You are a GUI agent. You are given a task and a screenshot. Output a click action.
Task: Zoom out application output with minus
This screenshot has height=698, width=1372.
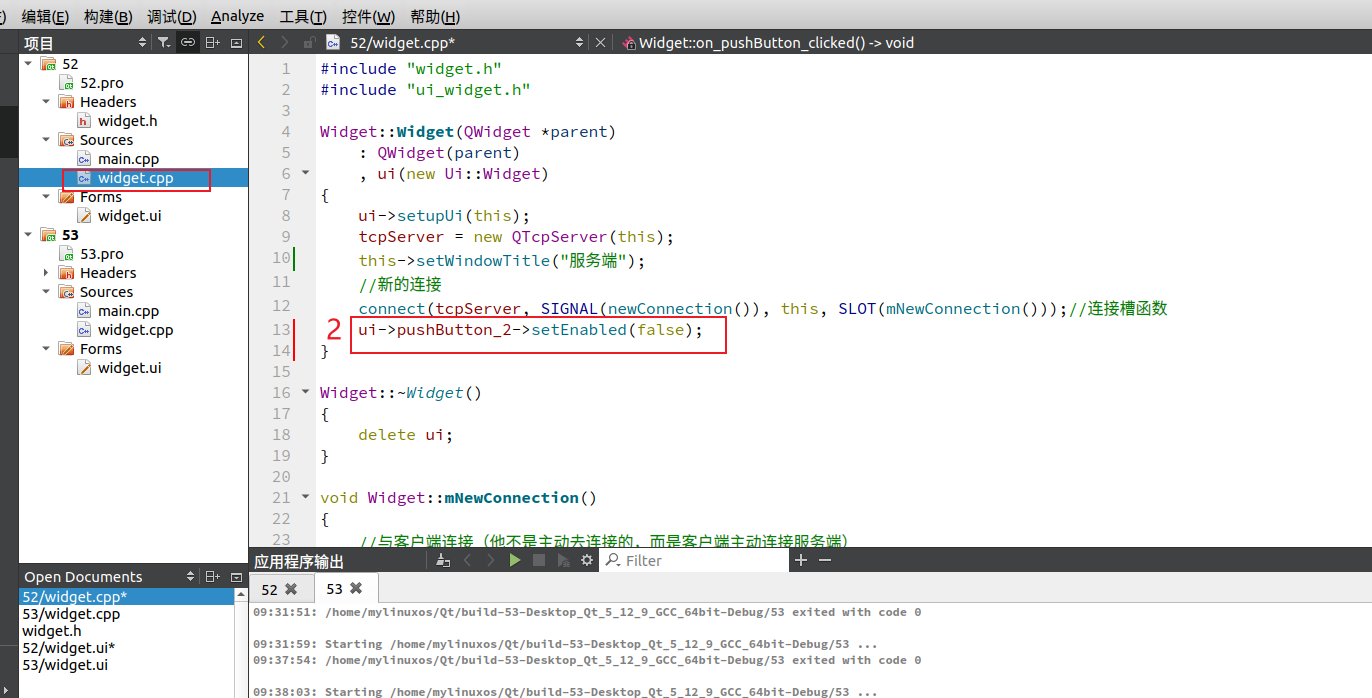pos(825,561)
